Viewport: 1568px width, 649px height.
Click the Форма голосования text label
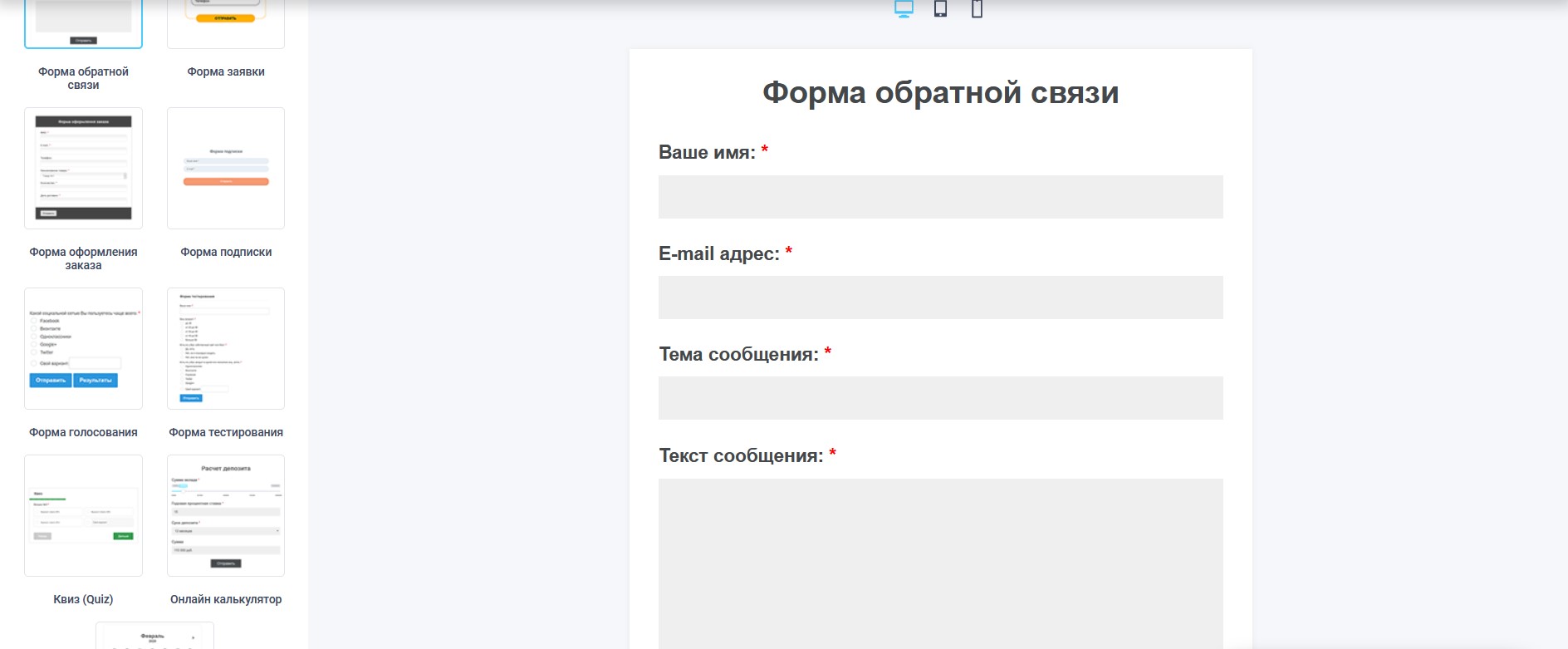pos(83,432)
